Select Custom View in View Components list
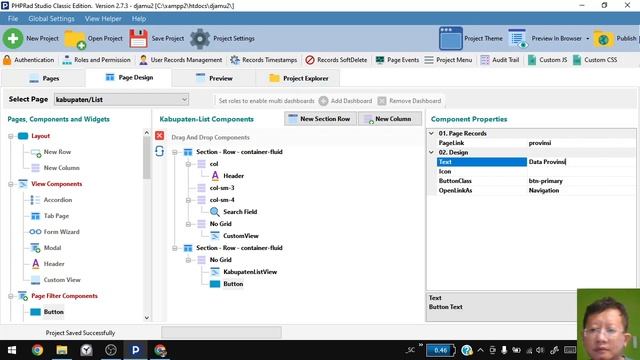 tap(62, 280)
